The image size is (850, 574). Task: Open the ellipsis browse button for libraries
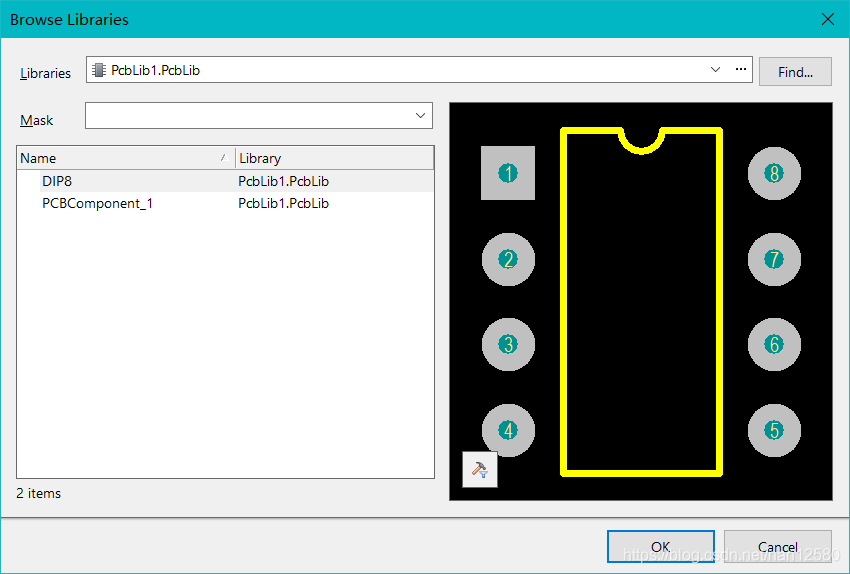point(740,69)
